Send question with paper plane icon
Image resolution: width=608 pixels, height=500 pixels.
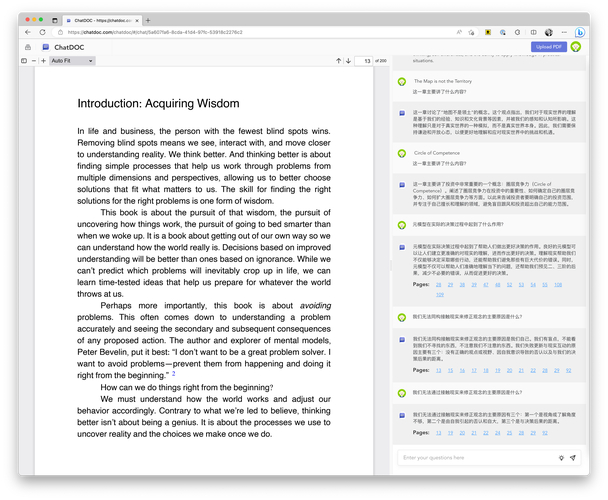(573, 458)
